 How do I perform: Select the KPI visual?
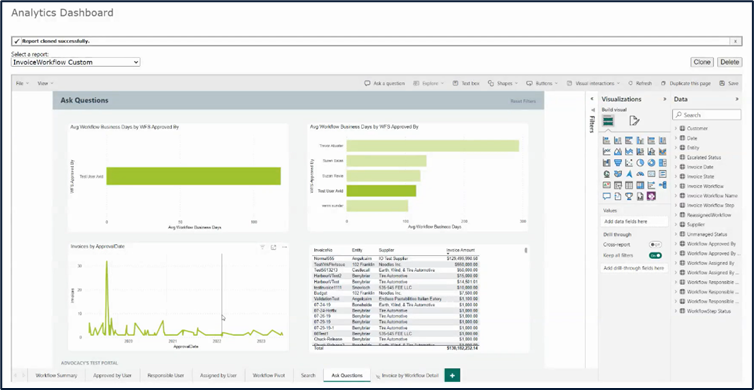607,185
